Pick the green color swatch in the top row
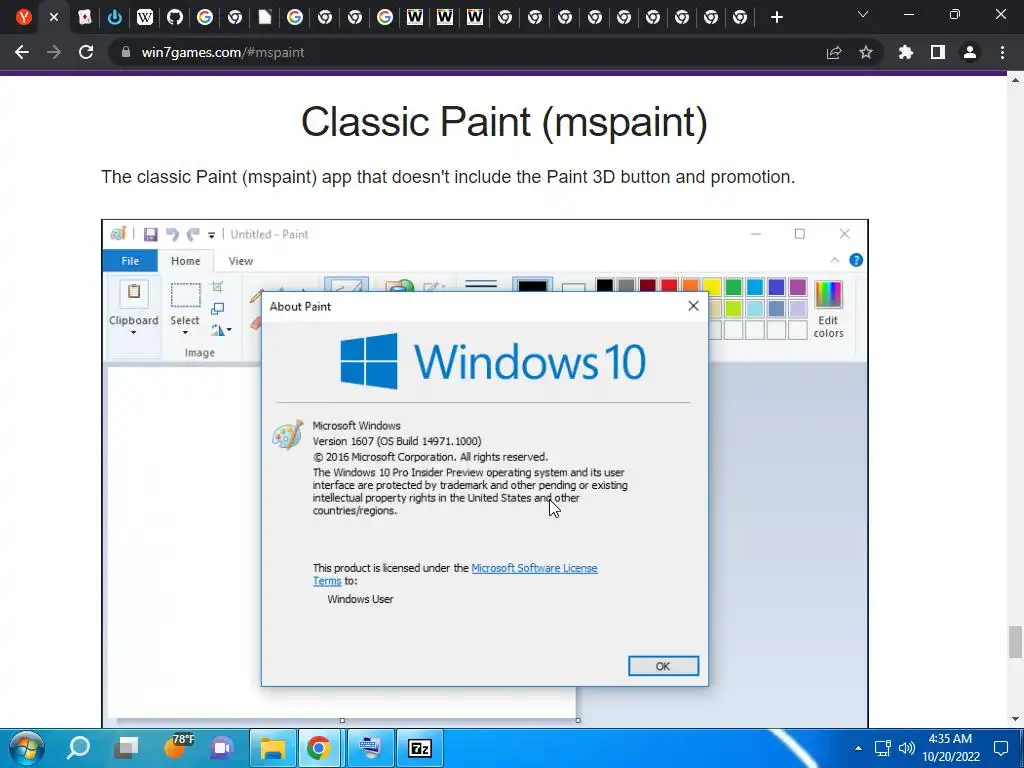This screenshot has width=1024, height=768. [733, 287]
